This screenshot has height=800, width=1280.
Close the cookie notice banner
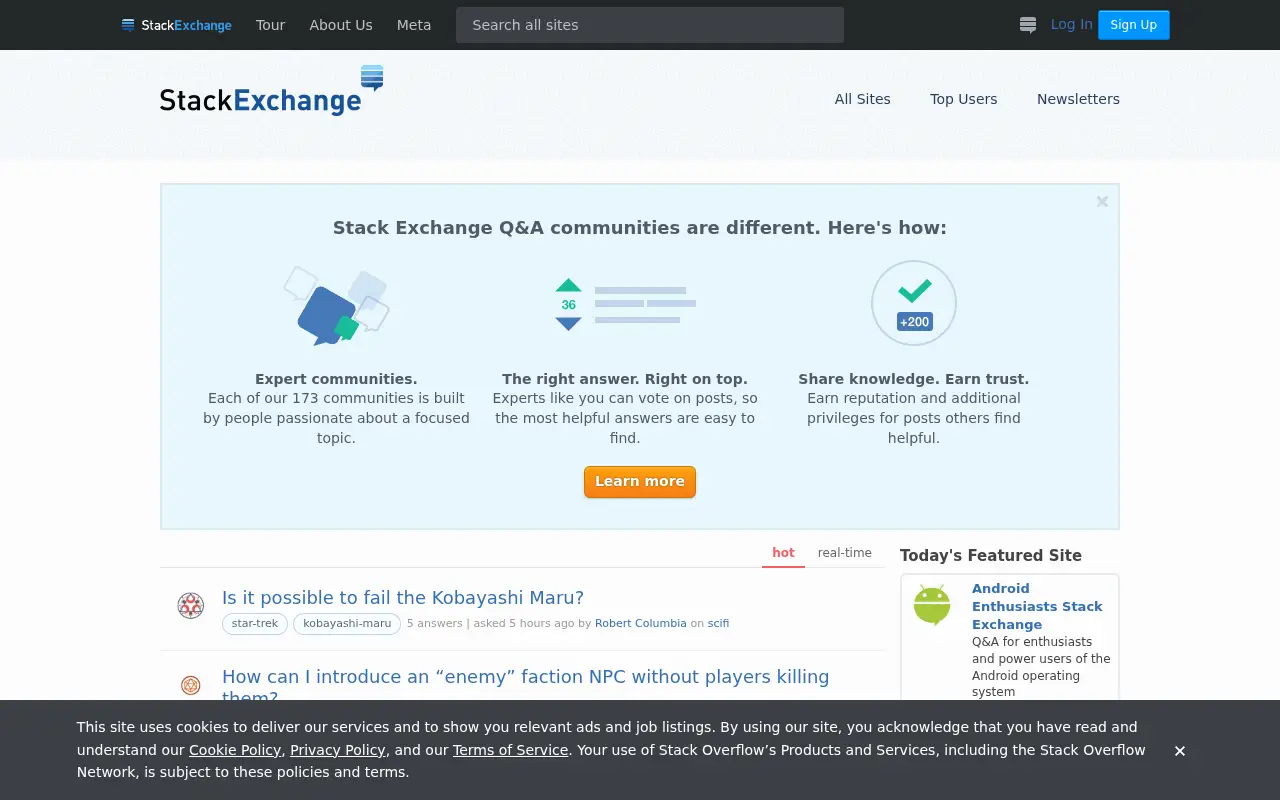click(1180, 751)
